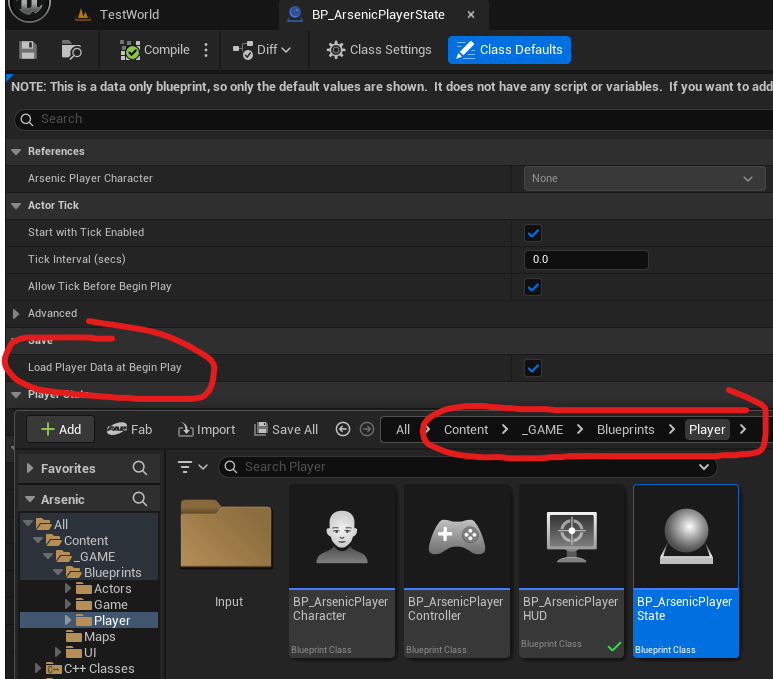Click the Add button in Content Browser
The width and height of the screenshot is (773, 679).
point(61,429)
